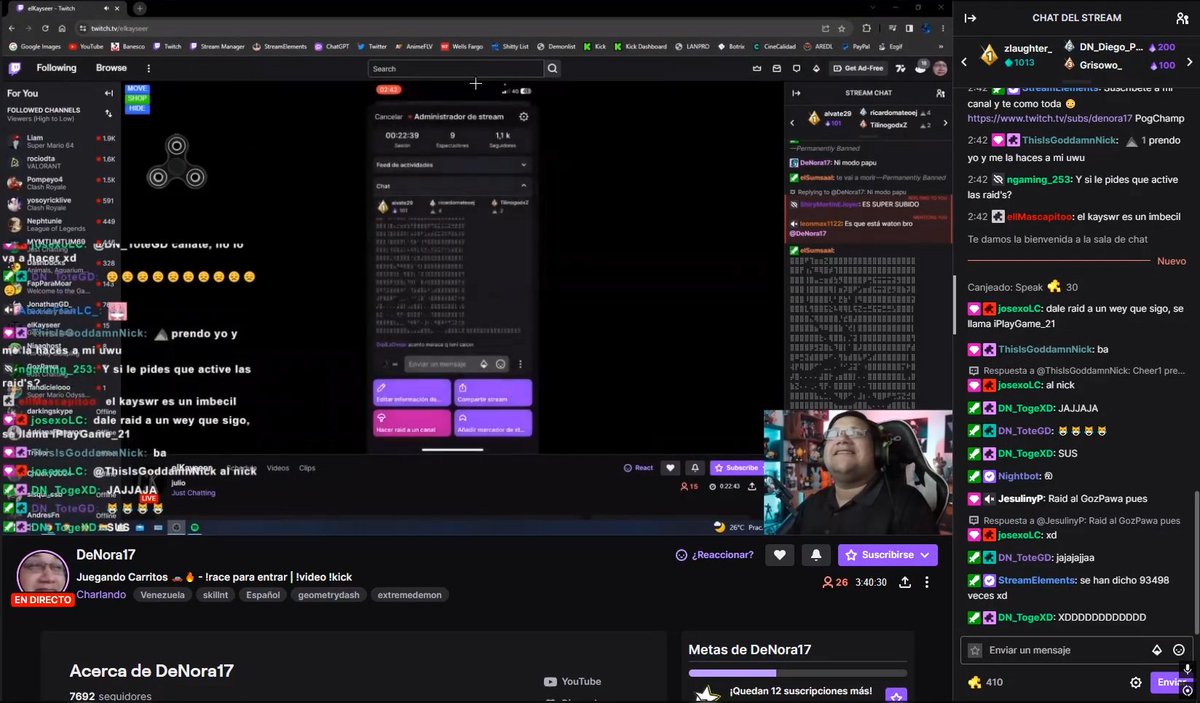Click the Español tag

click(263, 595)
